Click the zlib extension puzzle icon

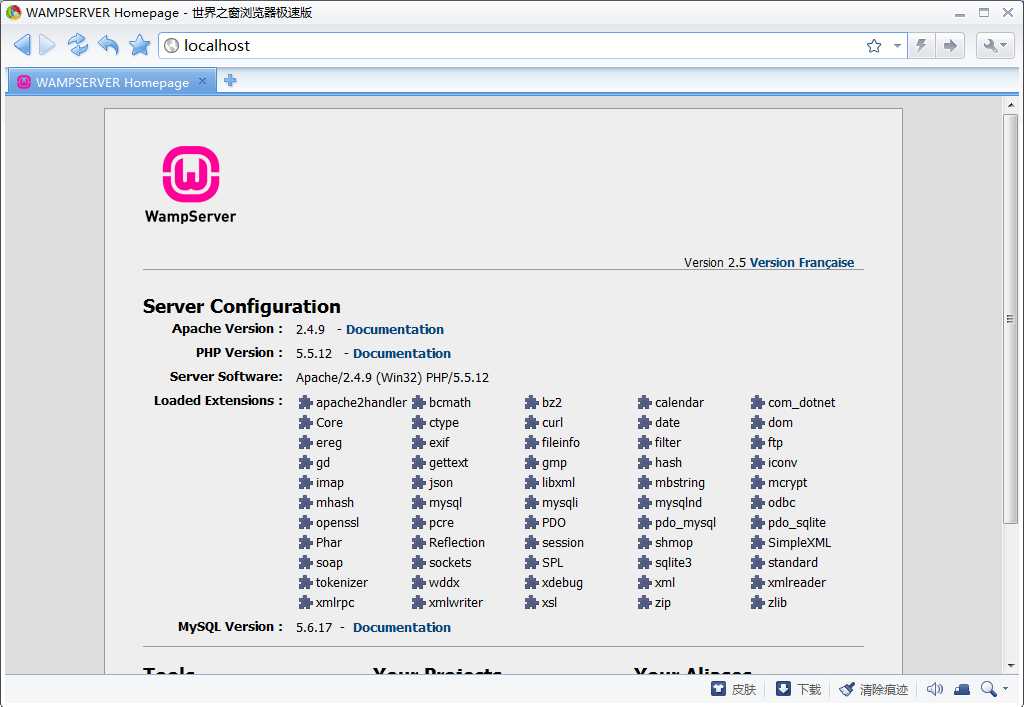click(x=758, y=603)
